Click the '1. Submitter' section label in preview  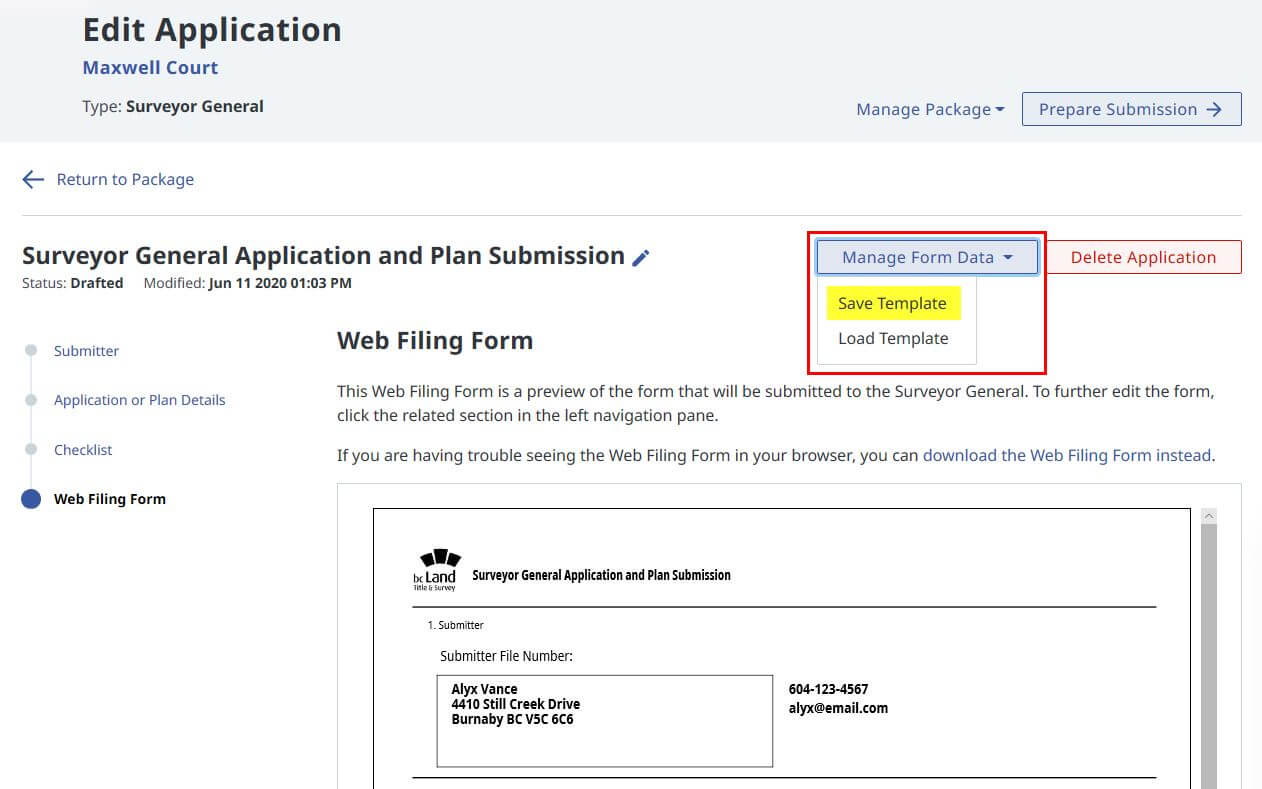pyautogui.click(x=455, y=626)
